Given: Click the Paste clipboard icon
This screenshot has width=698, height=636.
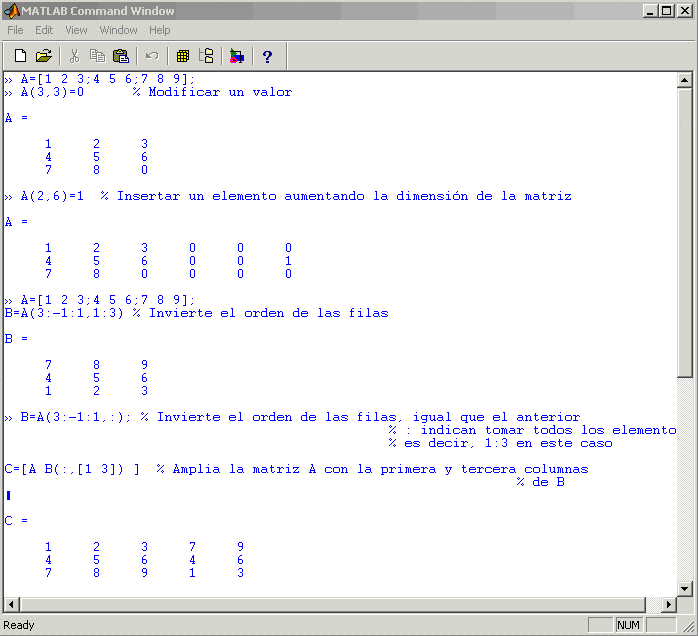Looking at the screenshot, I should tap(121, 56).
